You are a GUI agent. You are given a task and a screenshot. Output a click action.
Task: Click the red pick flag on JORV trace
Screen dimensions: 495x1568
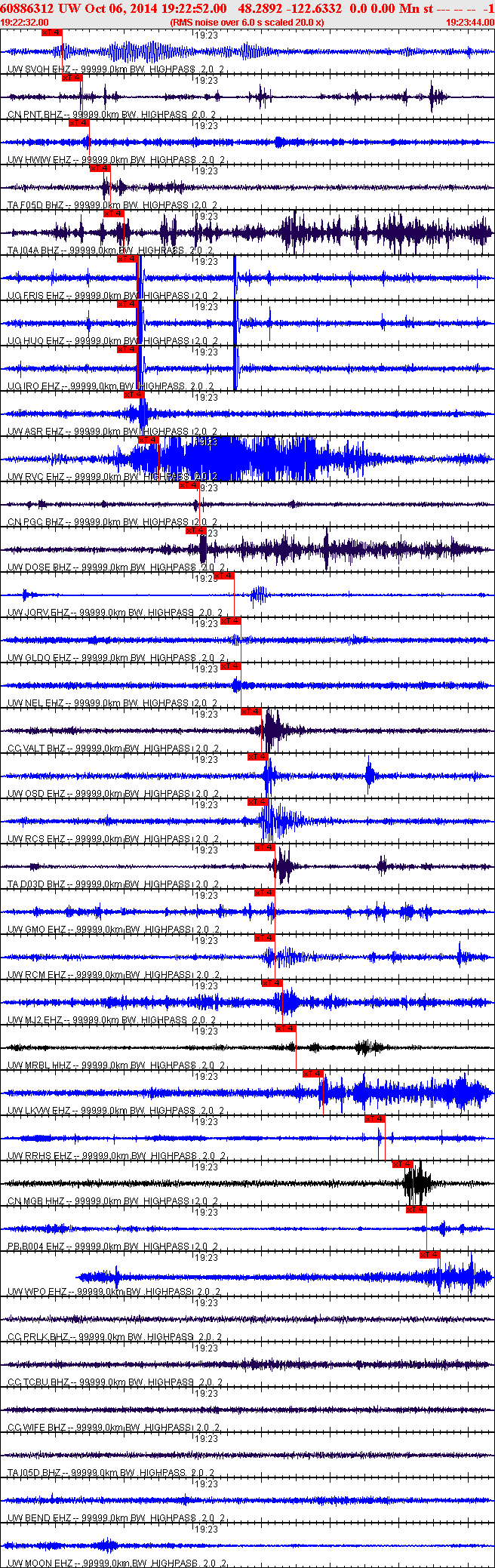224,576
